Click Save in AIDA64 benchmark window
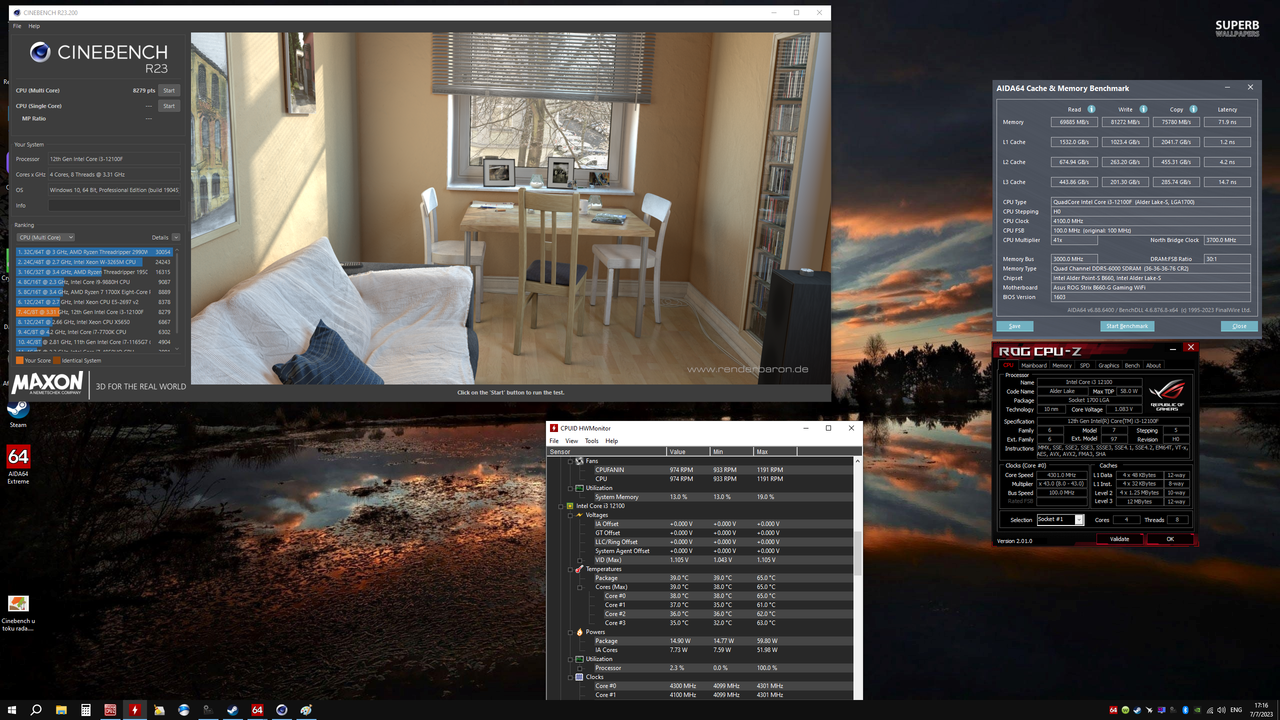The width and height of the screenshot is (1280, 720). pyautogui.click(x=1014, y=326)
